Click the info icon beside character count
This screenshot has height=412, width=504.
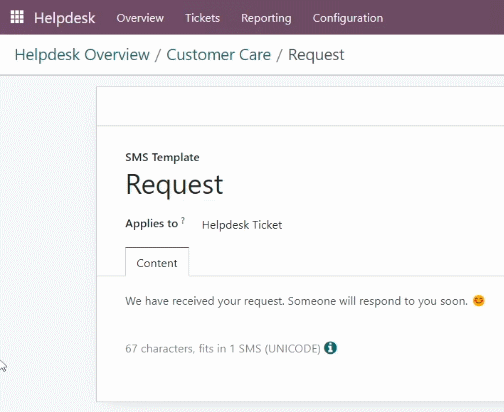pos(330,348)
